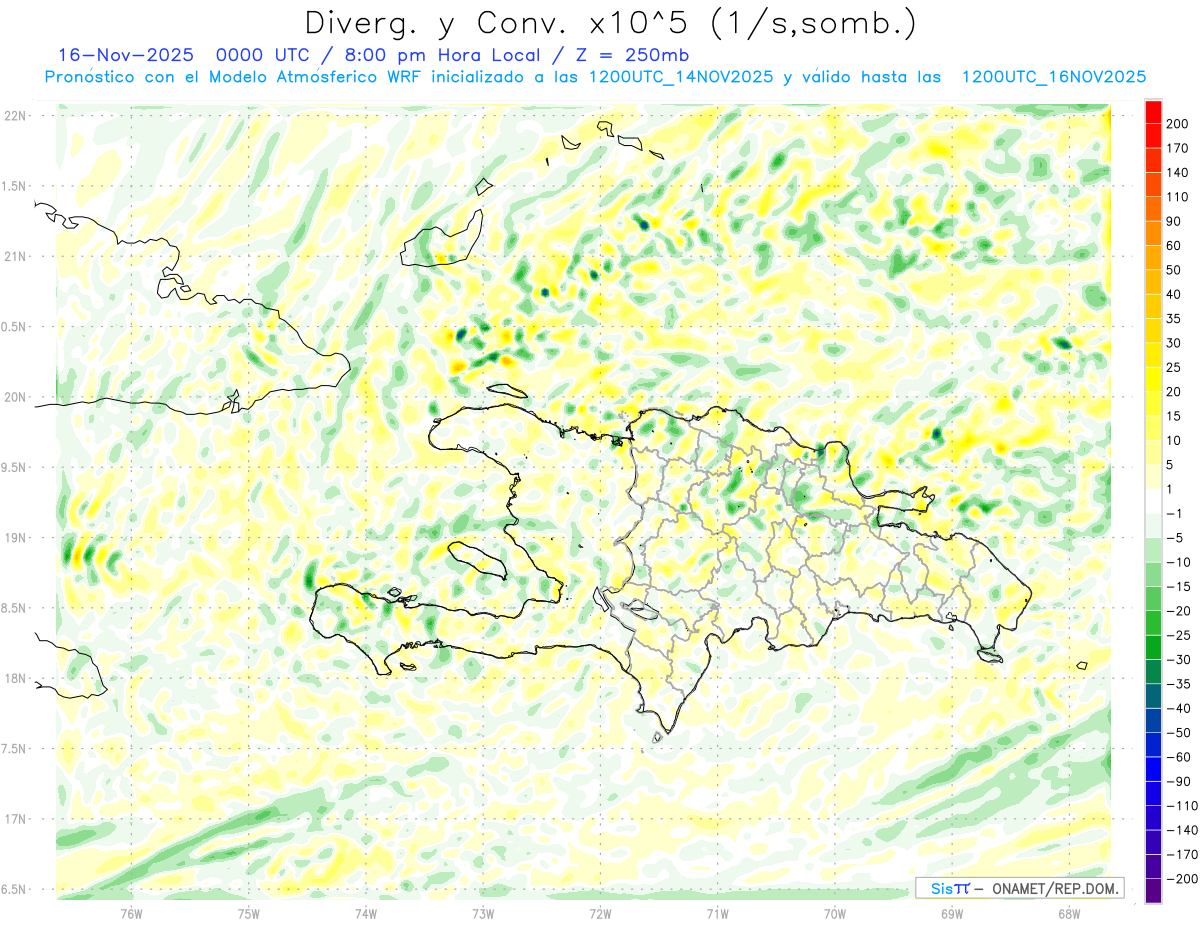Click the "75W" longitude label

(249, 913)
